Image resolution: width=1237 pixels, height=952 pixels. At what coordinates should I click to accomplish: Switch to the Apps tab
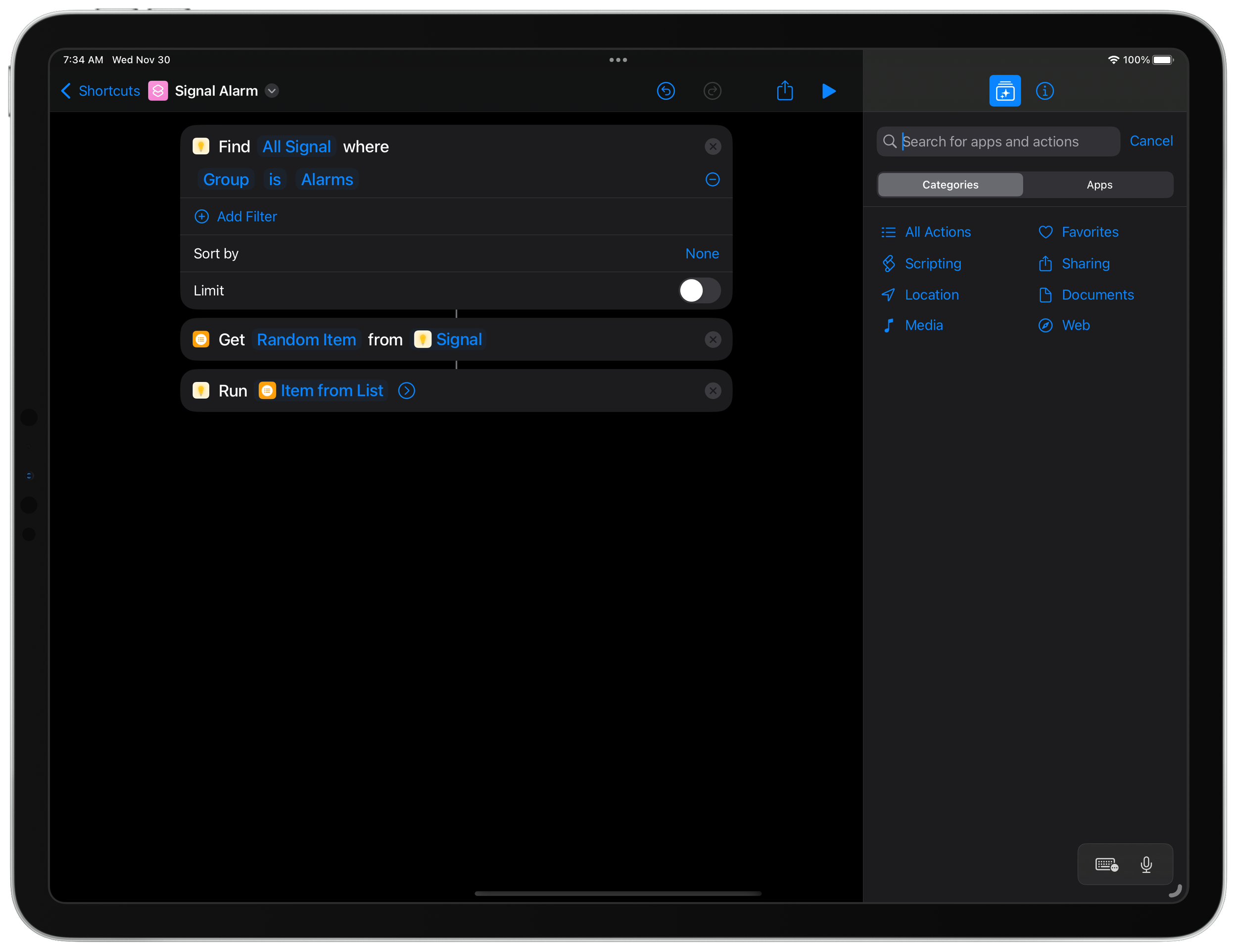click(x=1099, y=185)
